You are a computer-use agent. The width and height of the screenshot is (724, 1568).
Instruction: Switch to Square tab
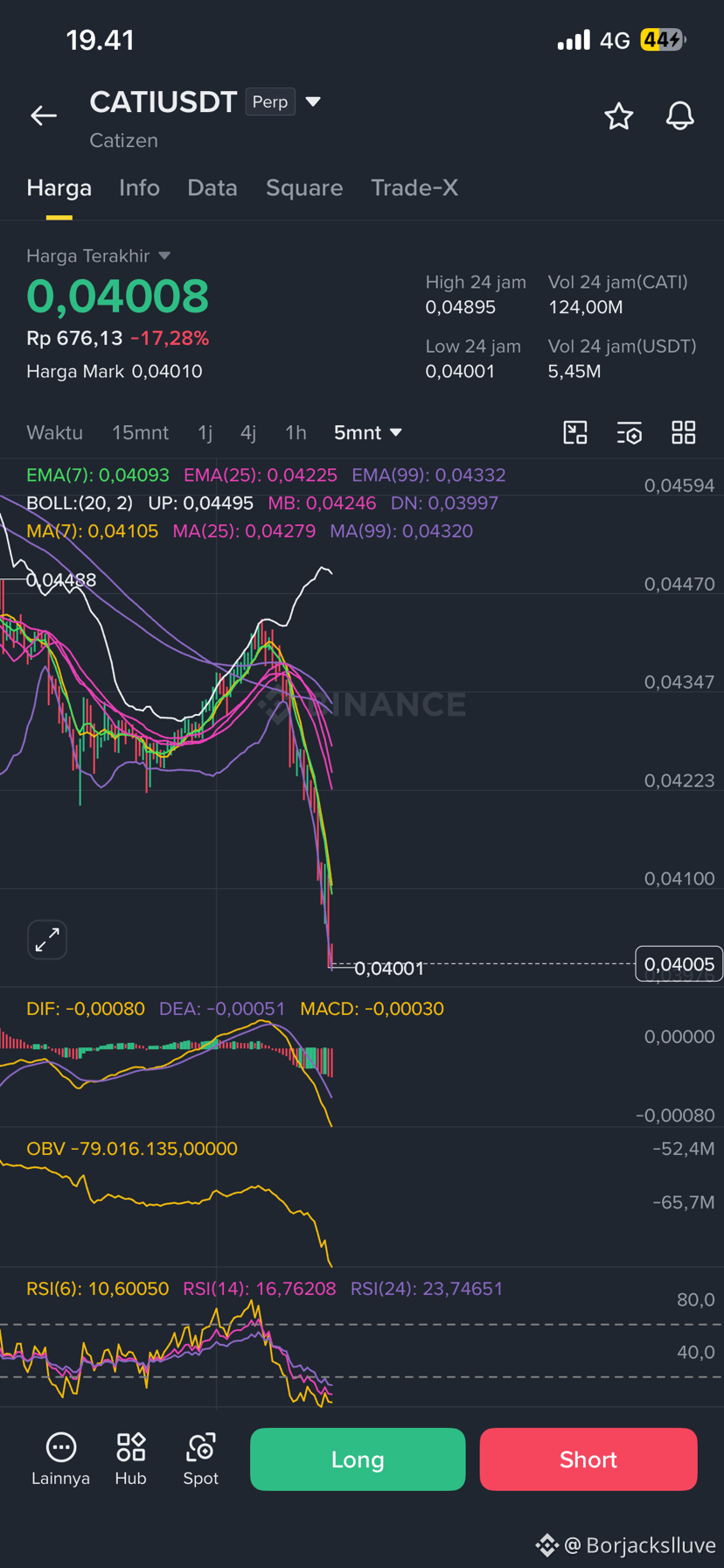pos(304,188)
